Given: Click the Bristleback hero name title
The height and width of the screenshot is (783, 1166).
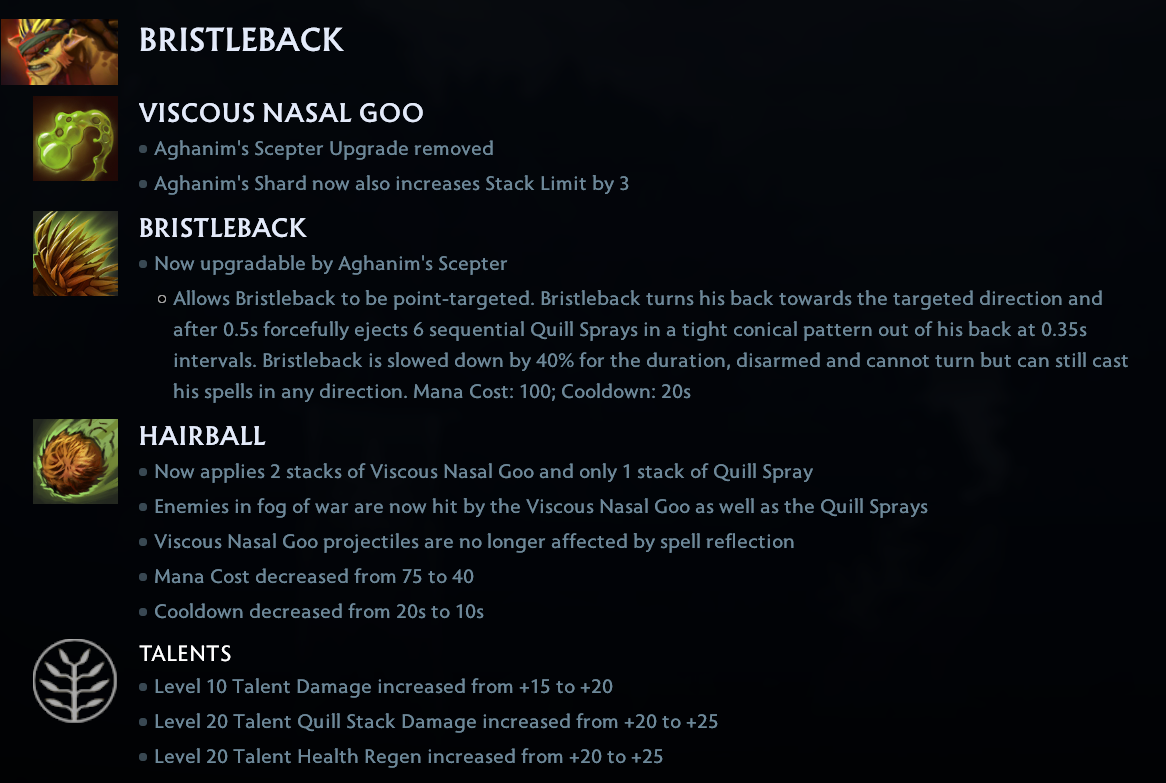Looking at the screenshot, I should click(241, 40).
